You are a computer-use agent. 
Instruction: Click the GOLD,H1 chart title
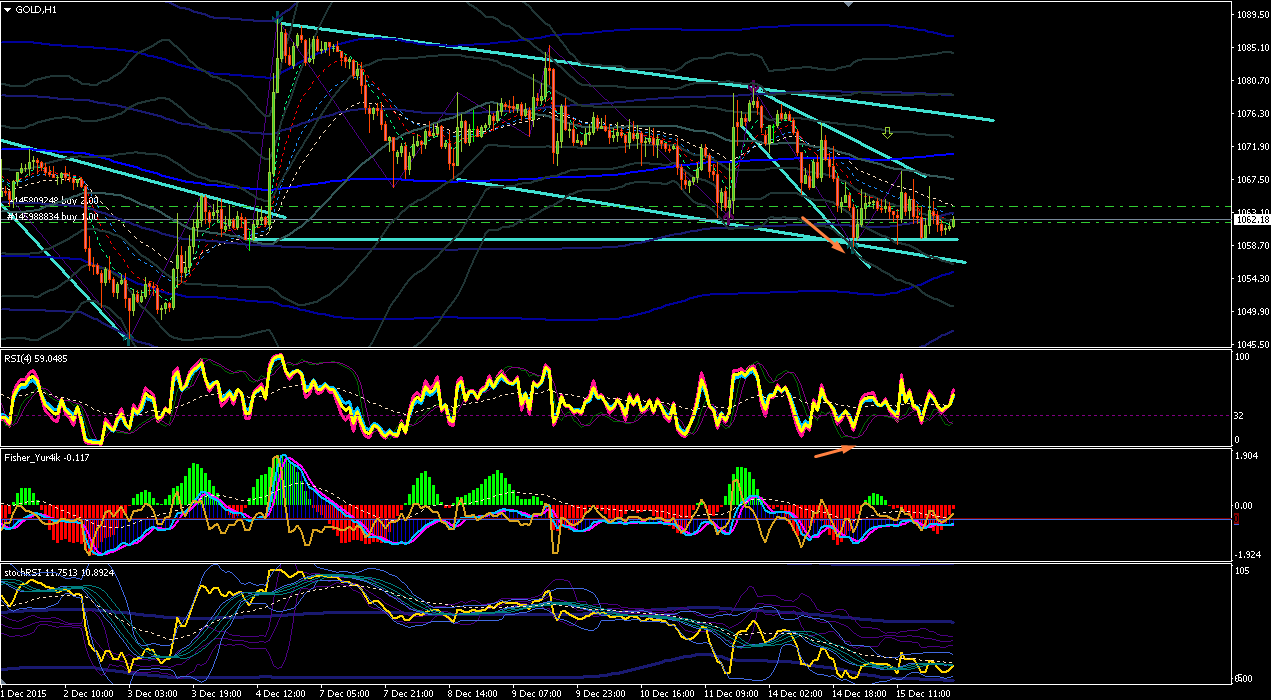coord(35,9)
